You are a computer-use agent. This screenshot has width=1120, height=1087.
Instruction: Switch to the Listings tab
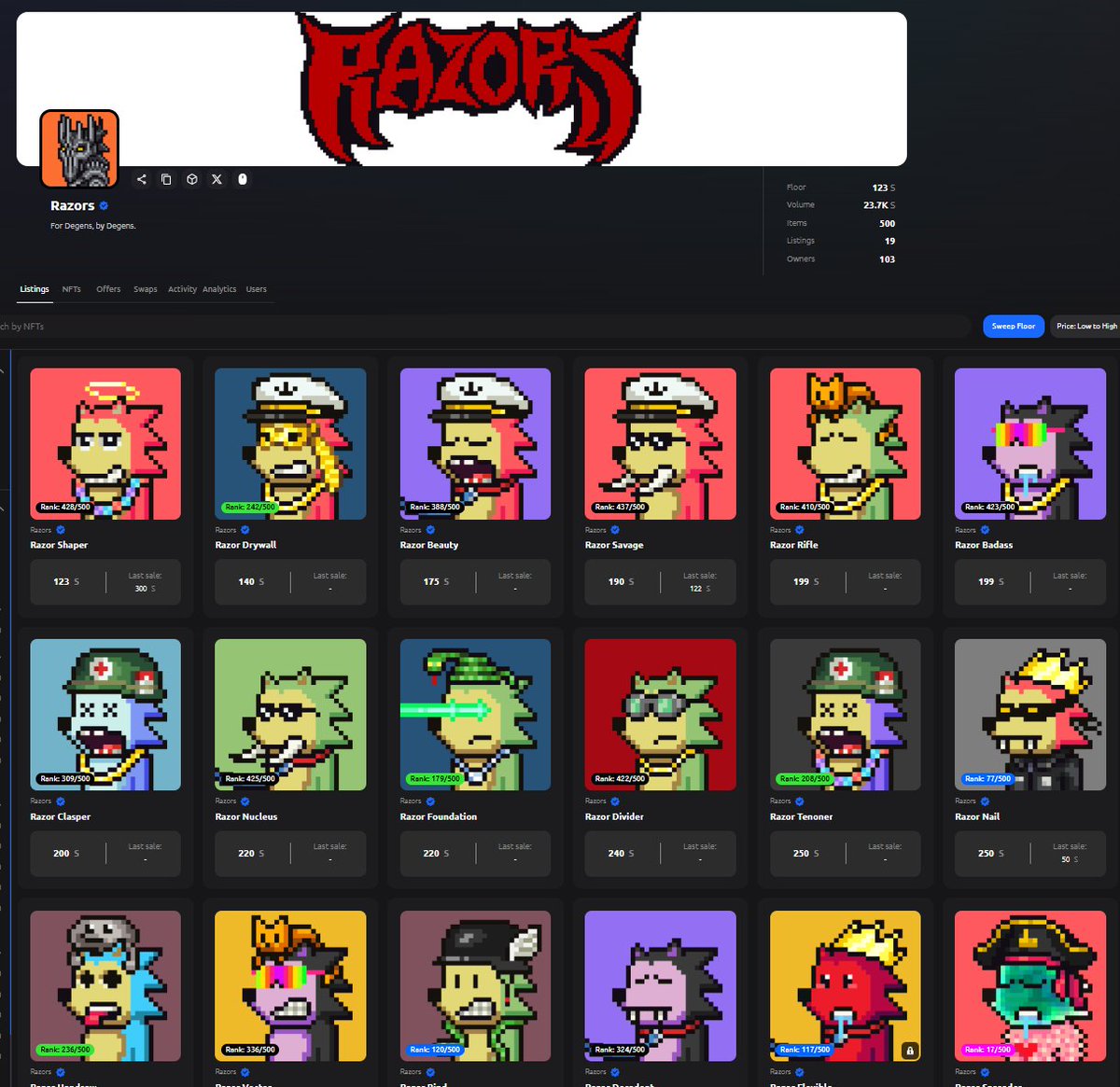pos(35,289)
